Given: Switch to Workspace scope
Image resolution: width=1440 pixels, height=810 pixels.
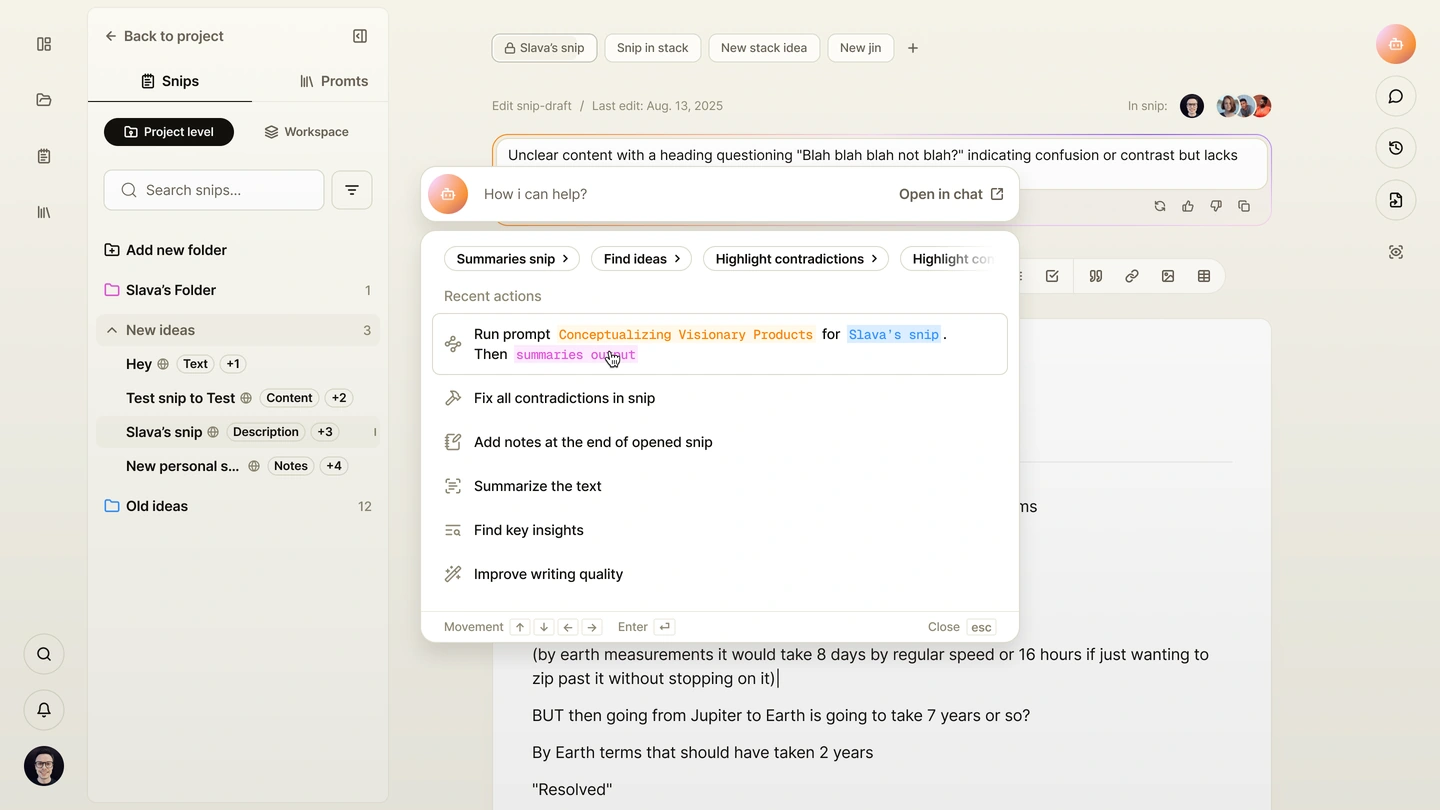Looking at the screenshot, I should pos(307,132).
